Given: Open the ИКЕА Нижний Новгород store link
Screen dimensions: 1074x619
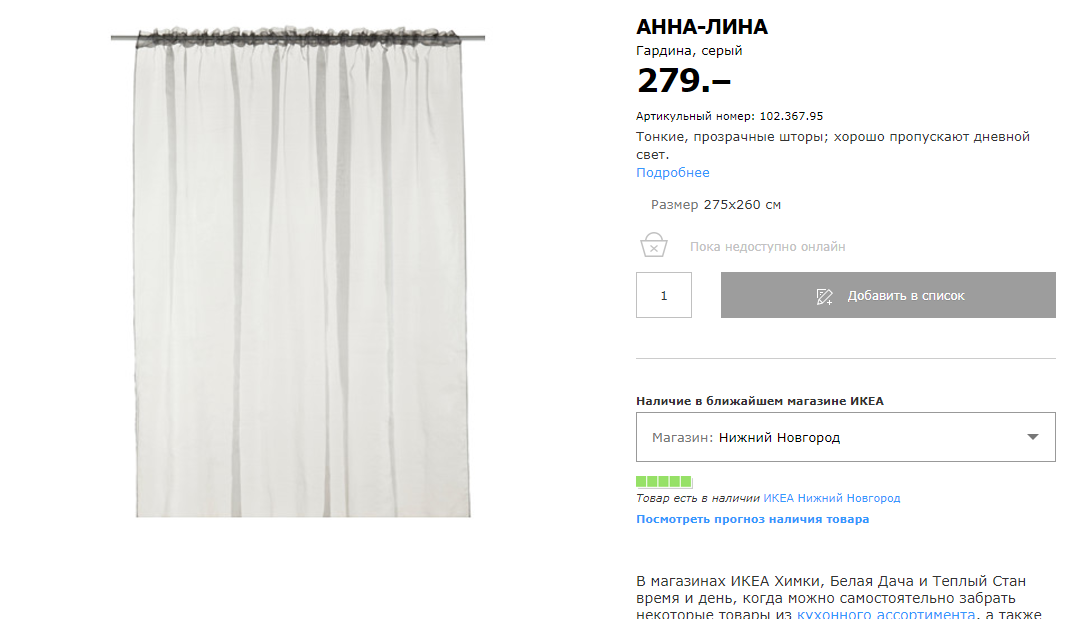Looking at the screenshot, I should coord(832,498).
